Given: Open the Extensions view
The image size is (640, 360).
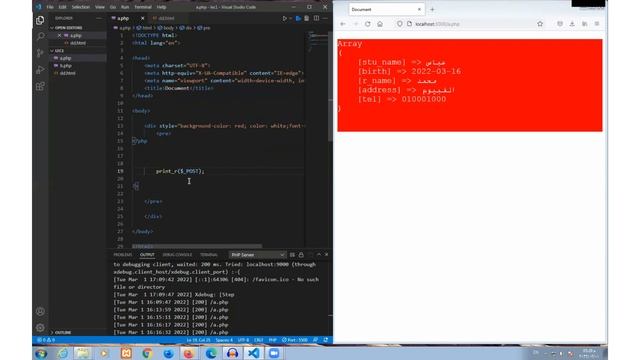Looking at the screenshot, I should 40,86.
